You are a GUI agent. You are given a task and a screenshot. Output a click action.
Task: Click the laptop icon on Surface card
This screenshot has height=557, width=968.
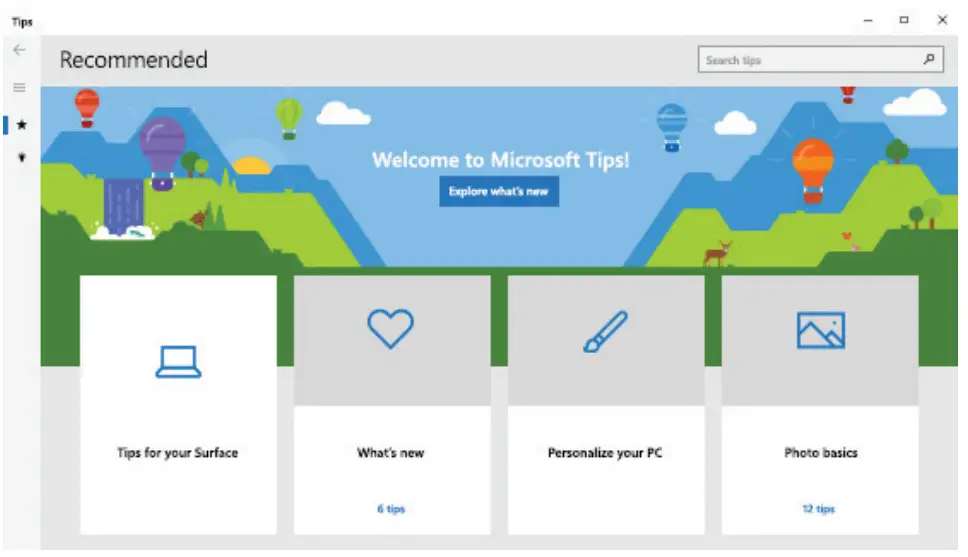[178, 361]
